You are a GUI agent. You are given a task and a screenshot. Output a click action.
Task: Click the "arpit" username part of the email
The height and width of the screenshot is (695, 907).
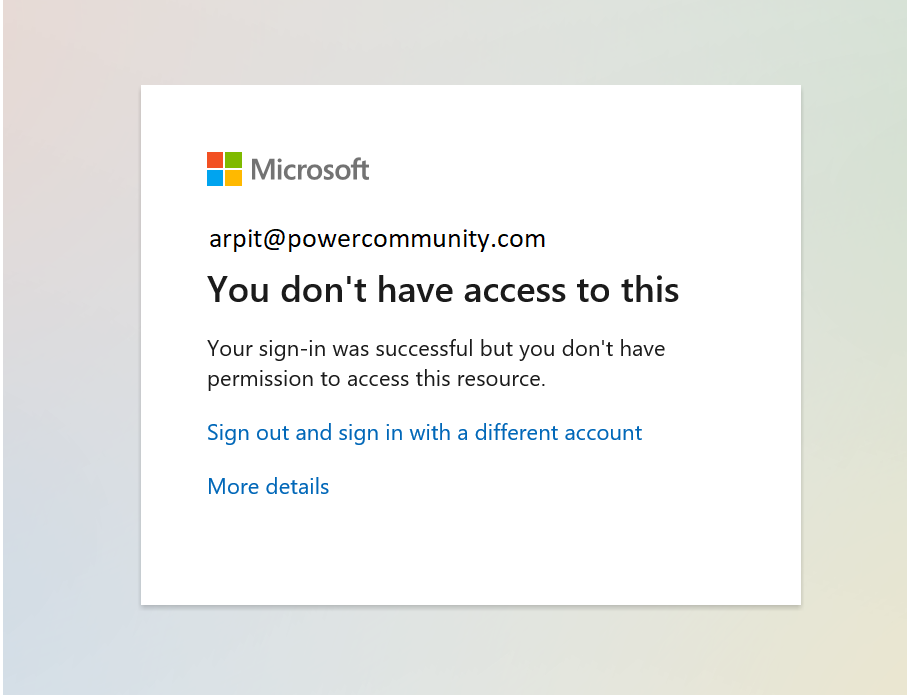tap(234, 239)
